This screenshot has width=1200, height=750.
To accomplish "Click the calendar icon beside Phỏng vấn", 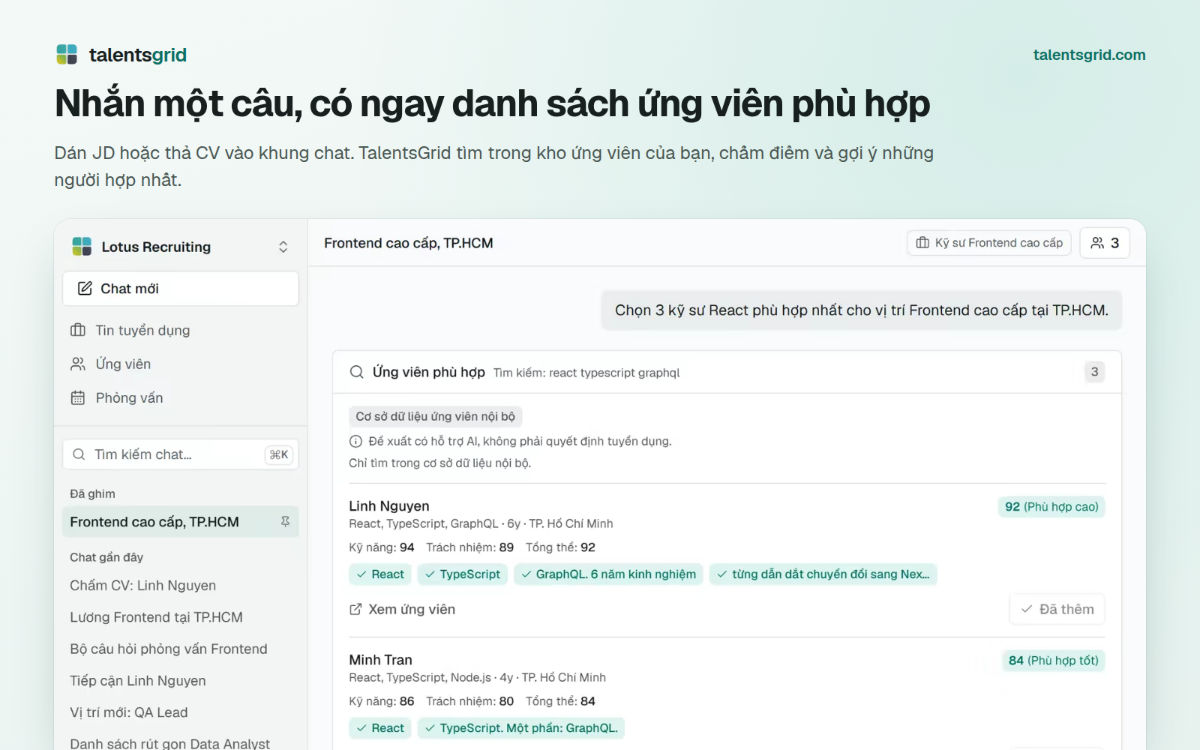I will (x=78, y=398).
